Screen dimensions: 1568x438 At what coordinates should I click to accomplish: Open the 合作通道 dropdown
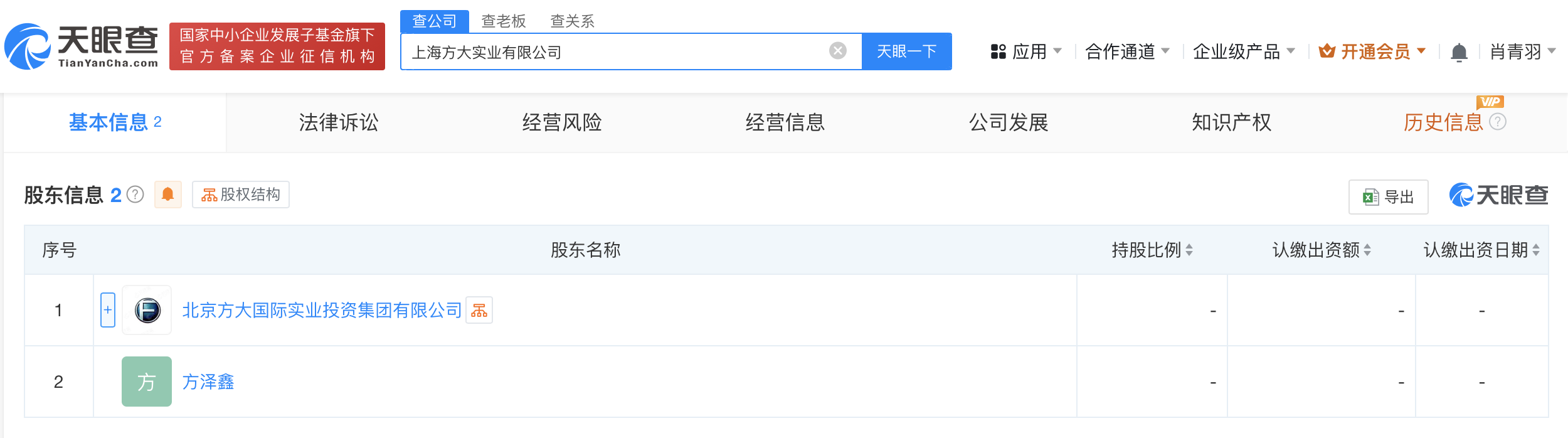(x=1127, y=51)
